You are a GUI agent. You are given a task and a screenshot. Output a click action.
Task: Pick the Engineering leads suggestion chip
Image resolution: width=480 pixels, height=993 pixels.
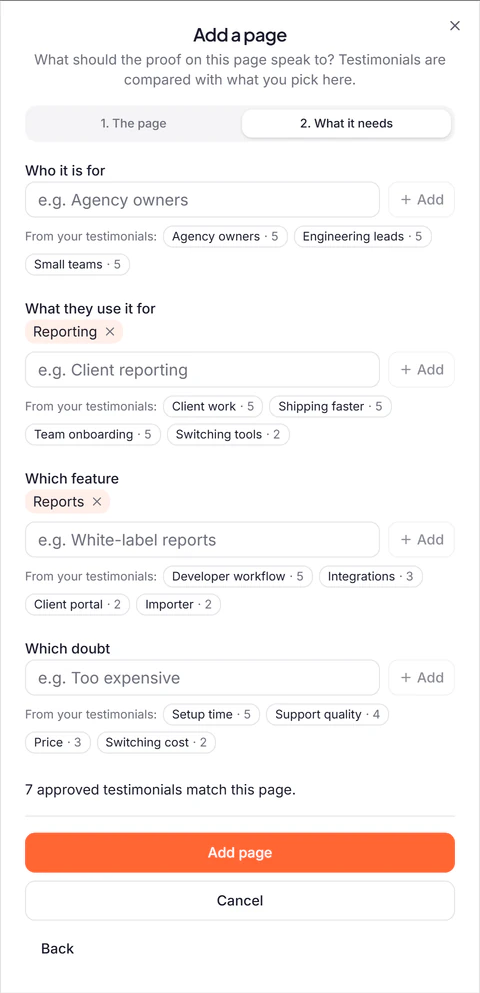(362, 237)
